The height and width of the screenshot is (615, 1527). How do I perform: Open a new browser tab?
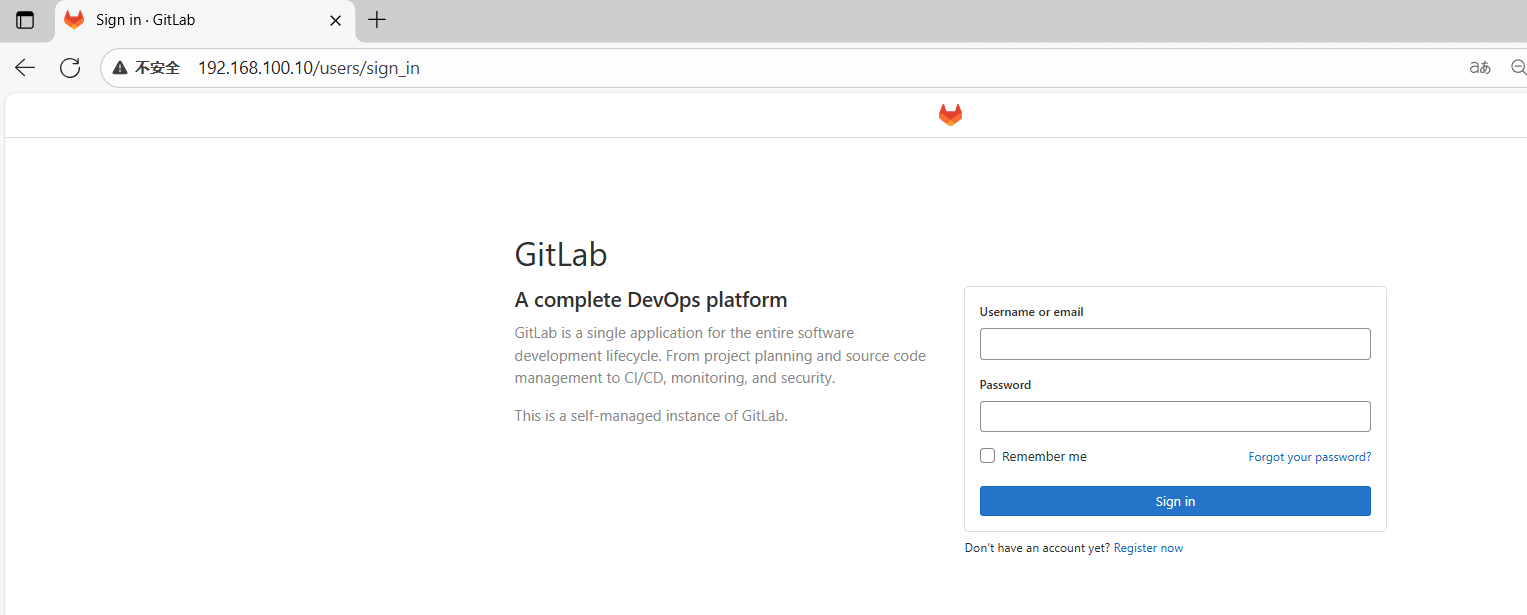point(376,20)
